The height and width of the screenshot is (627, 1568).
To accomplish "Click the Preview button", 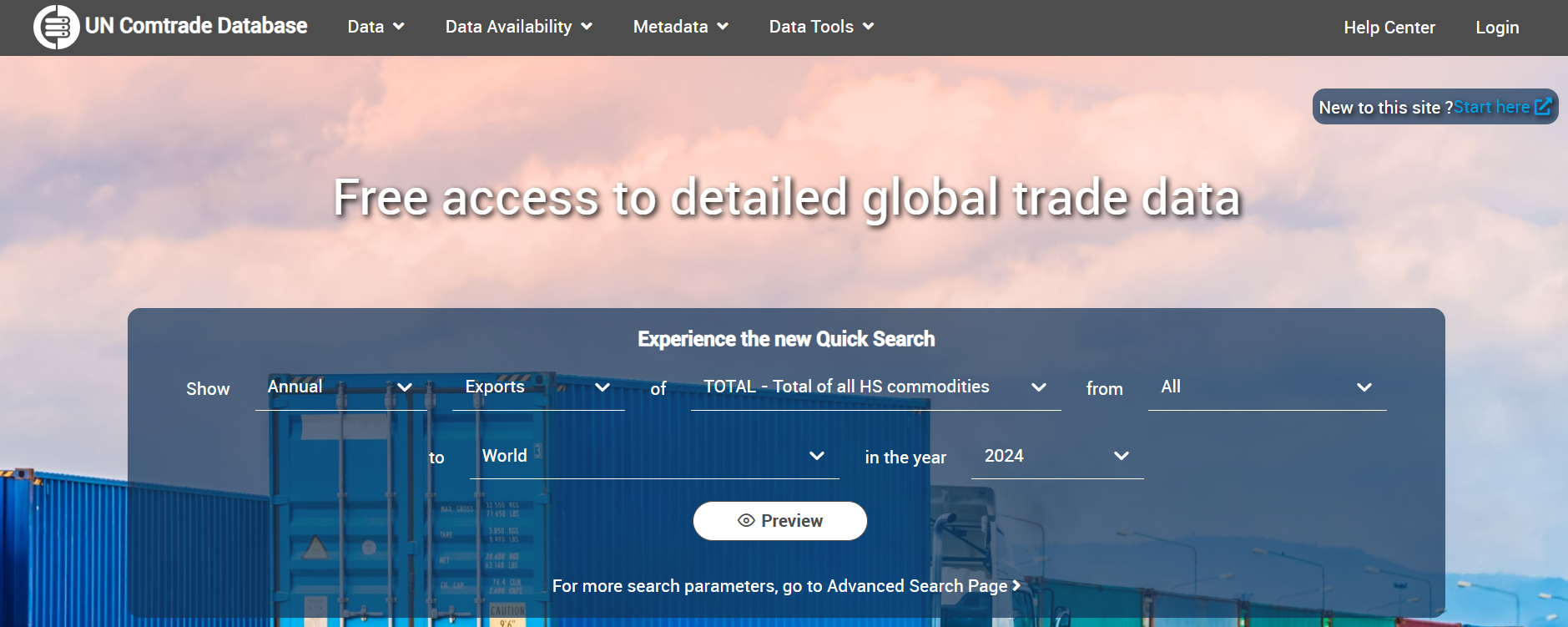I will (x=780, y=521).
